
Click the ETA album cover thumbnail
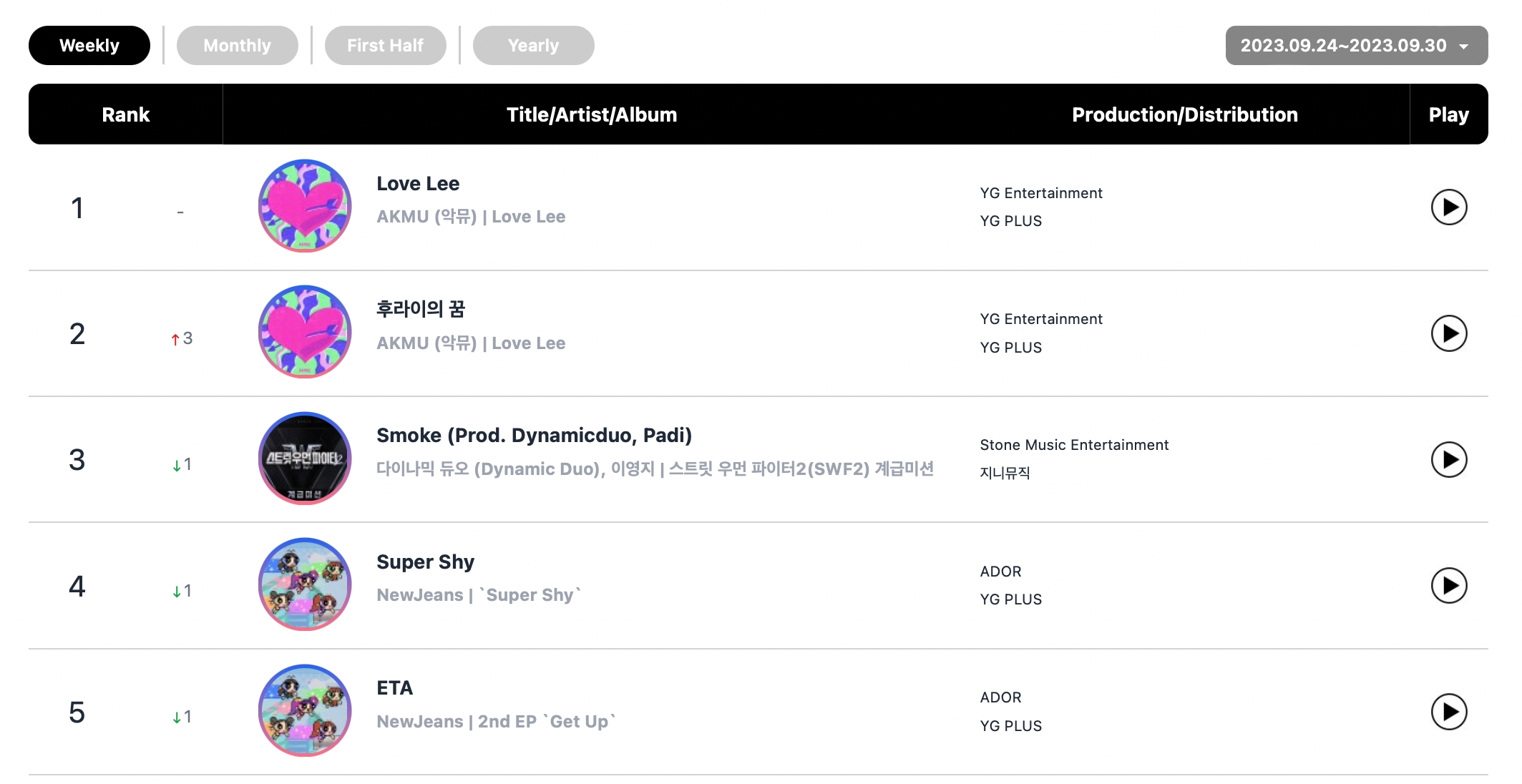point(305,711)
